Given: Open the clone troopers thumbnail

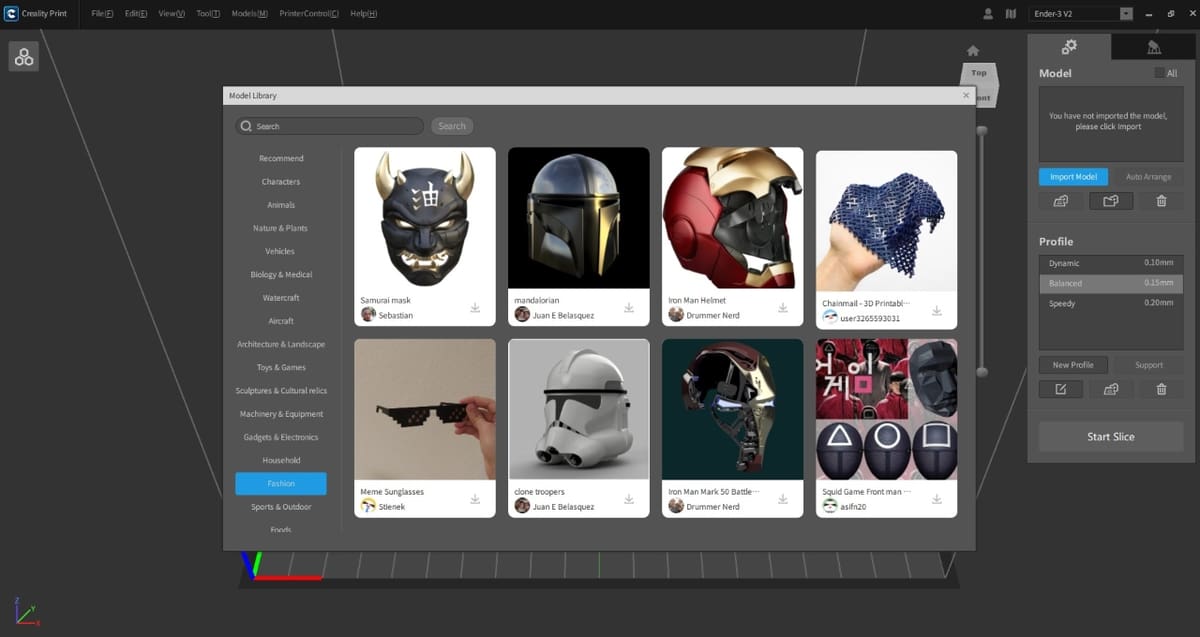Looking at the screenshot, I should coord(579,410).
